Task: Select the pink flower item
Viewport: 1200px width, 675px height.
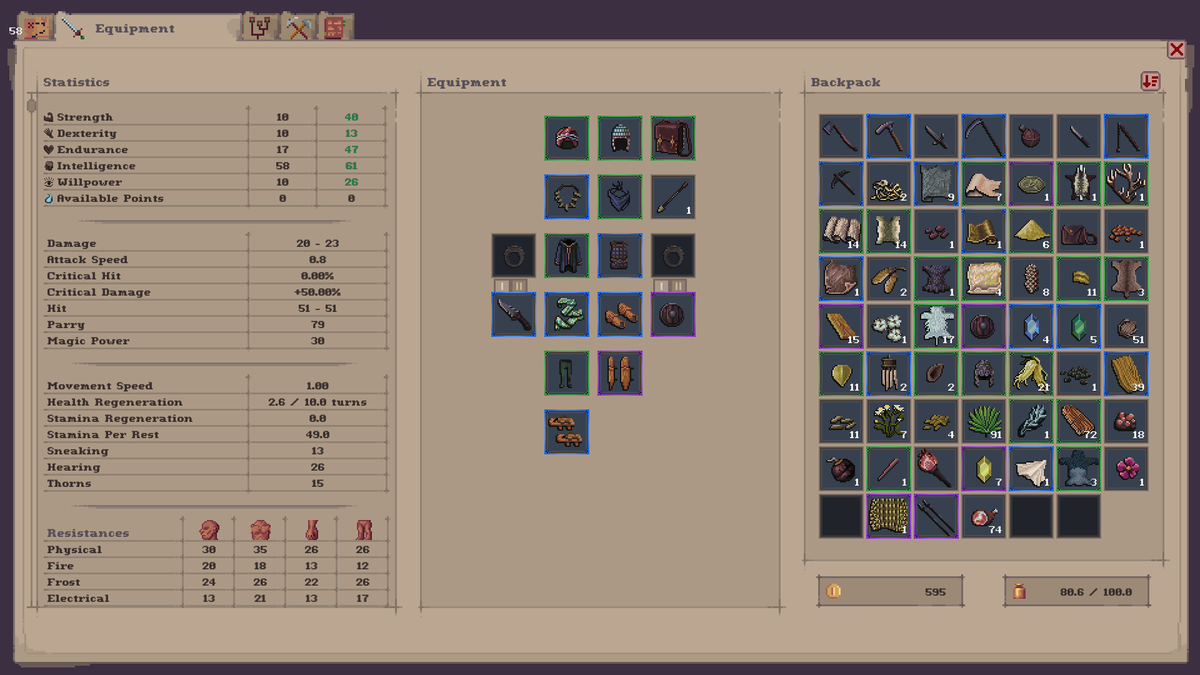Action: click(x=1126, y=469)
